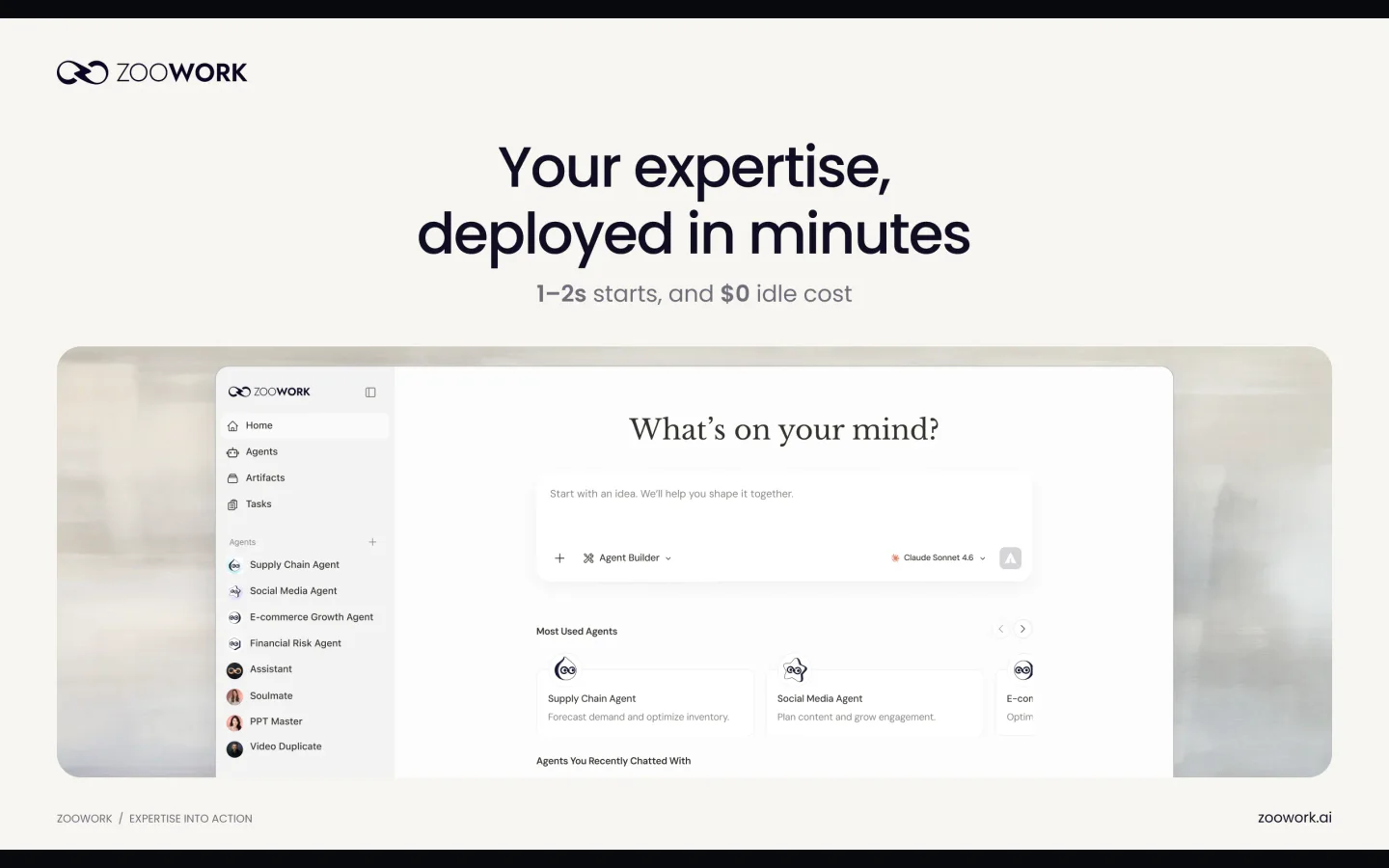1389x868 pixels.
Task: Attach content with the prompt plus icon
Action: click(559, 558)
